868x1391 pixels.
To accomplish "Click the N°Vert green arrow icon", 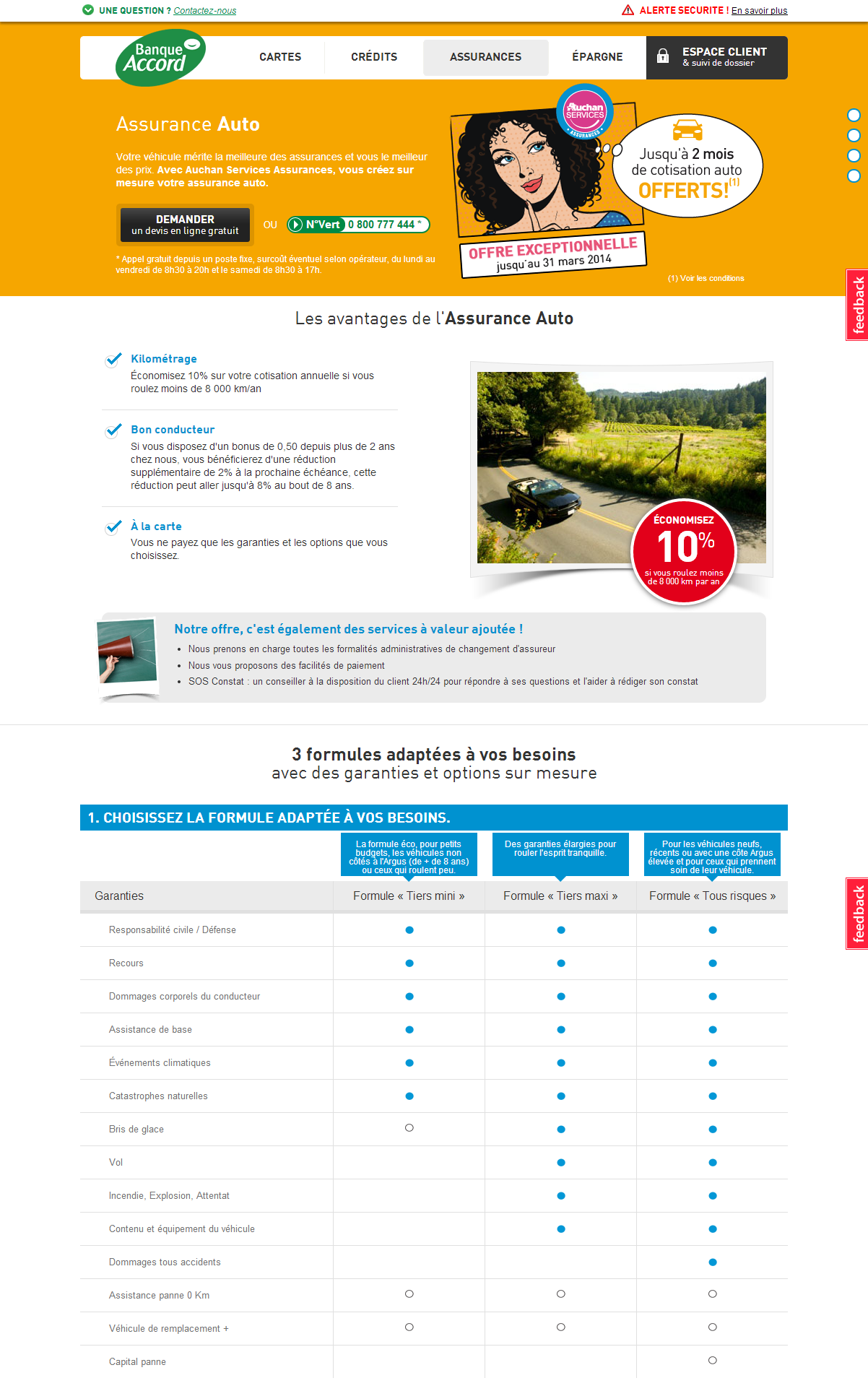I will point(295,225).
